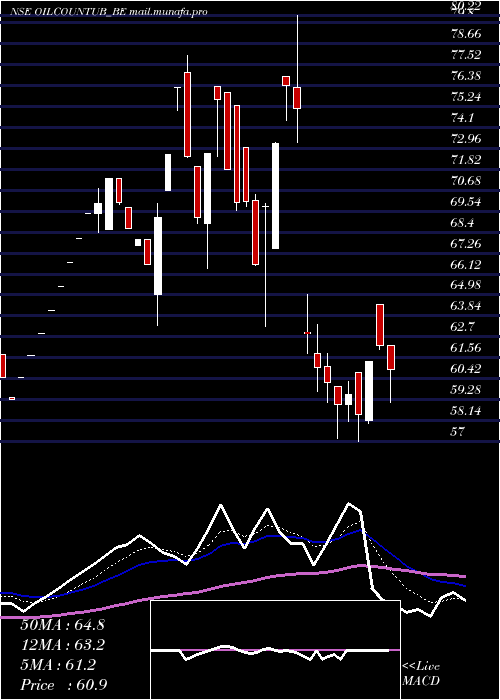The height and width of the screenshot is (700, 500).
Task: Click the 66.12 price axis label
Action: (x=466, y=265)
